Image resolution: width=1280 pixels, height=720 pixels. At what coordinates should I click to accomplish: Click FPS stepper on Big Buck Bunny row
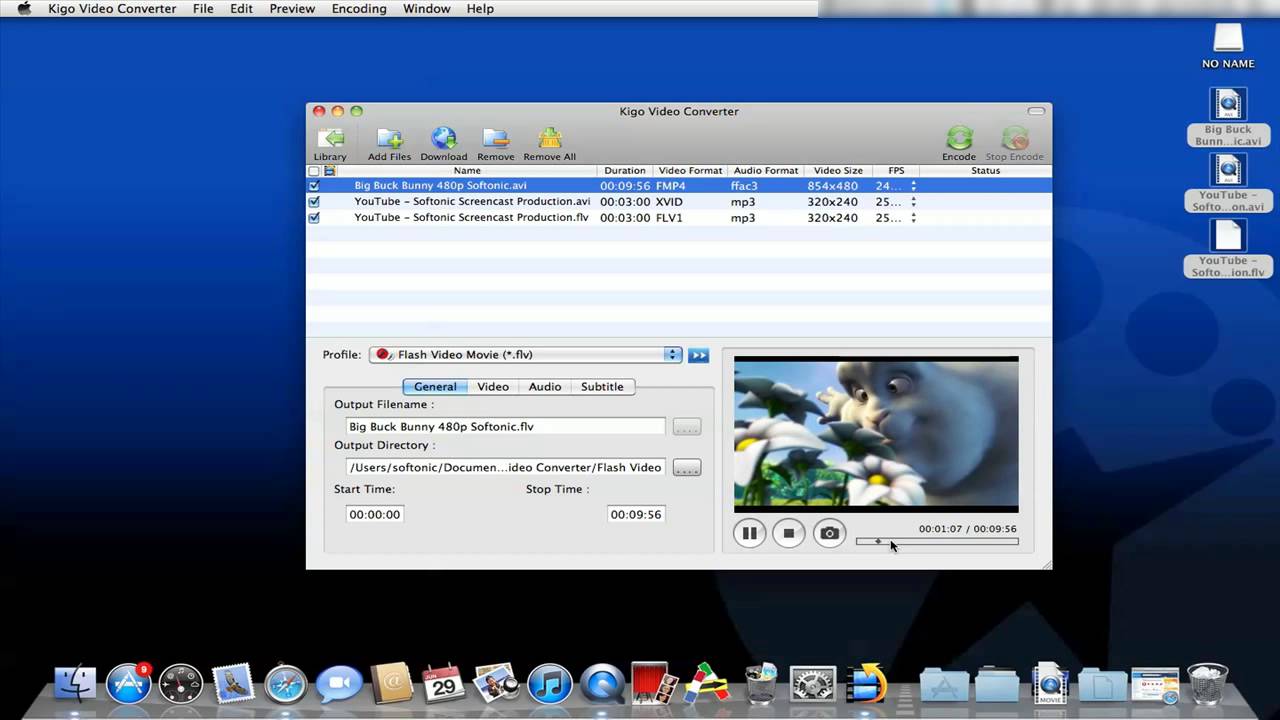click(913, 186)
